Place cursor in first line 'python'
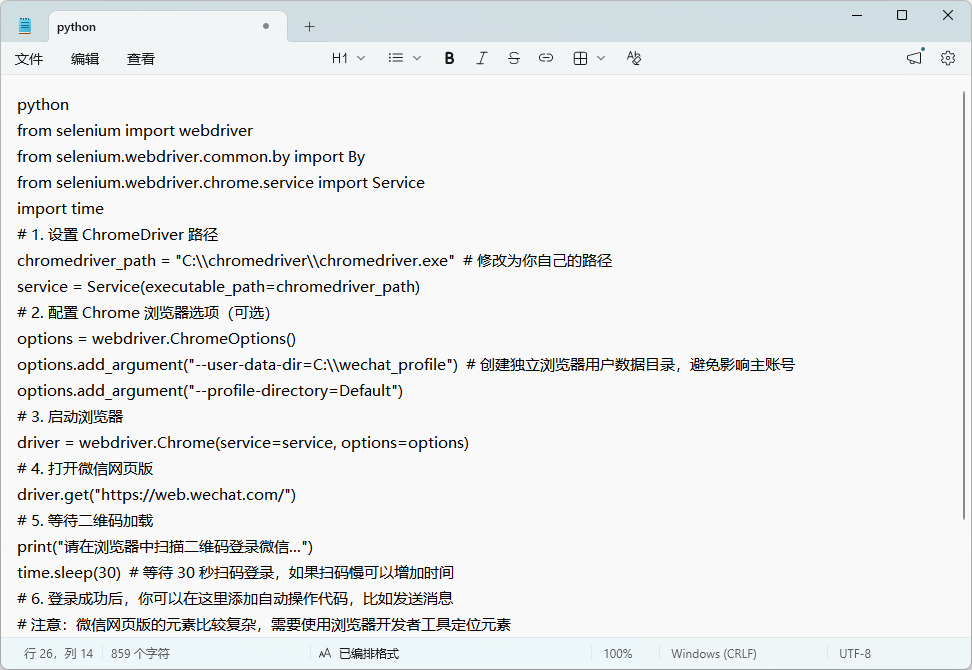Viewport: 972px width, 670px height. tap(43, 105)
